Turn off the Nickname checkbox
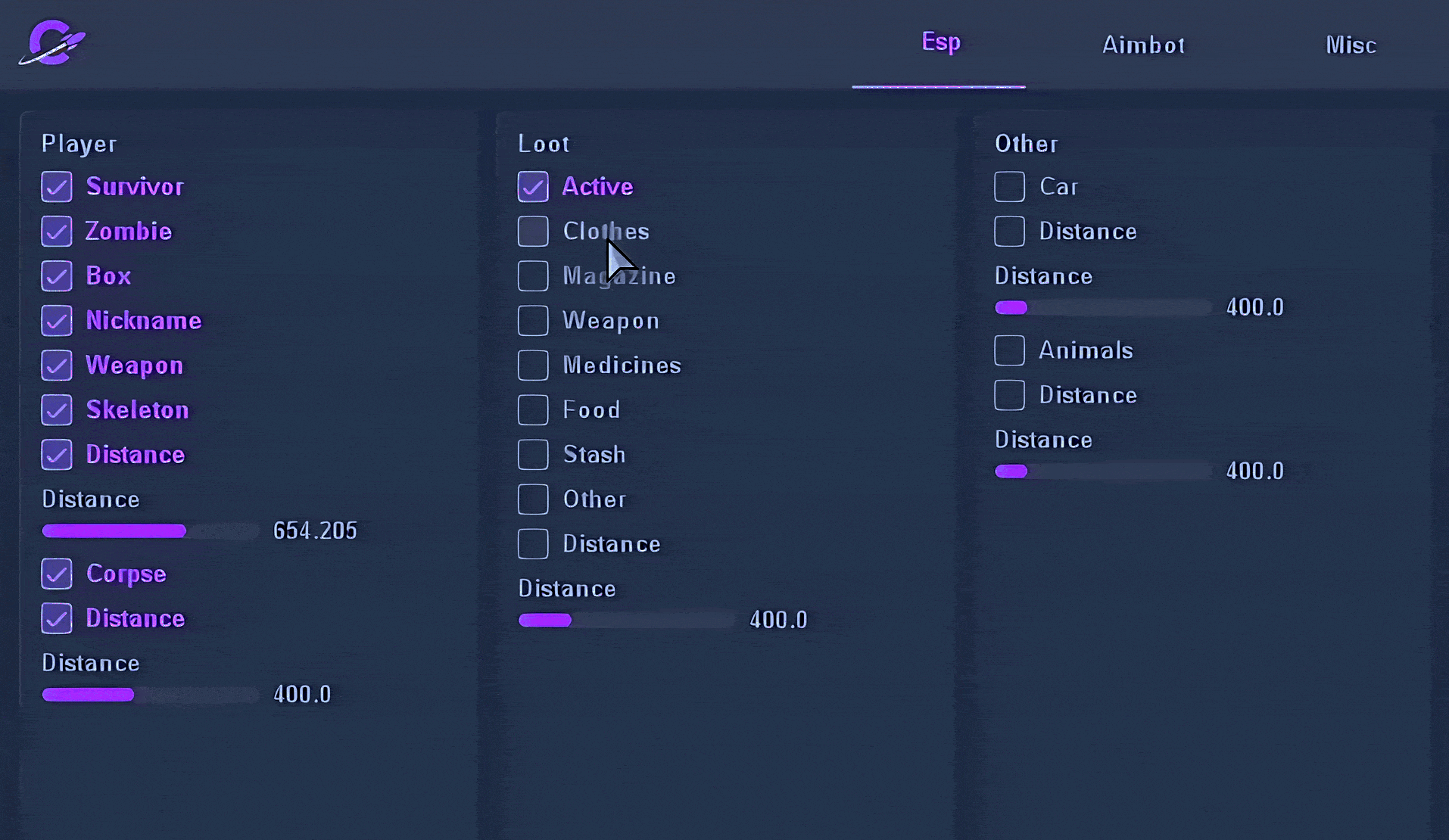Viewport: 1449px width, 840px height. [x=57, y=321]
